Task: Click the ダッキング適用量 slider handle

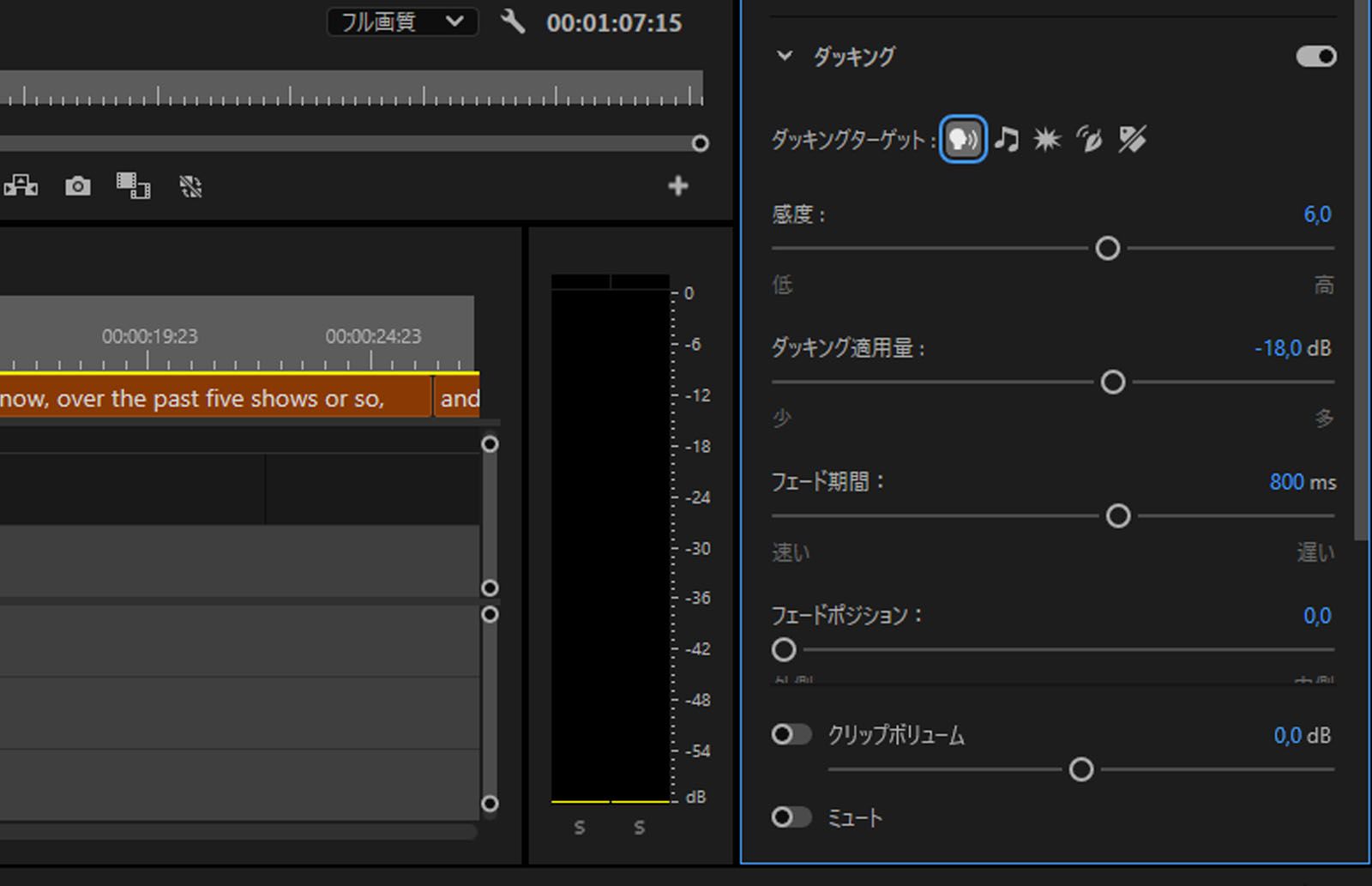Action: point(1113,383)
